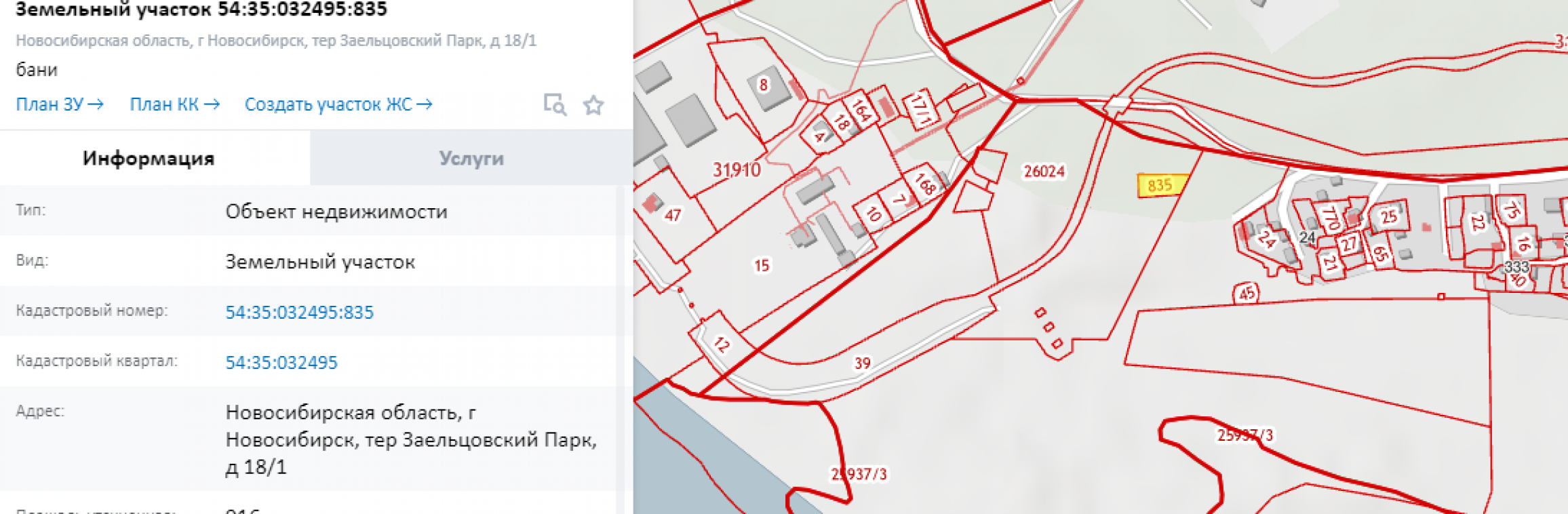1568x514 pixels.
Task: Select parcel labeled 47 on map
Action: coord(672,216)
